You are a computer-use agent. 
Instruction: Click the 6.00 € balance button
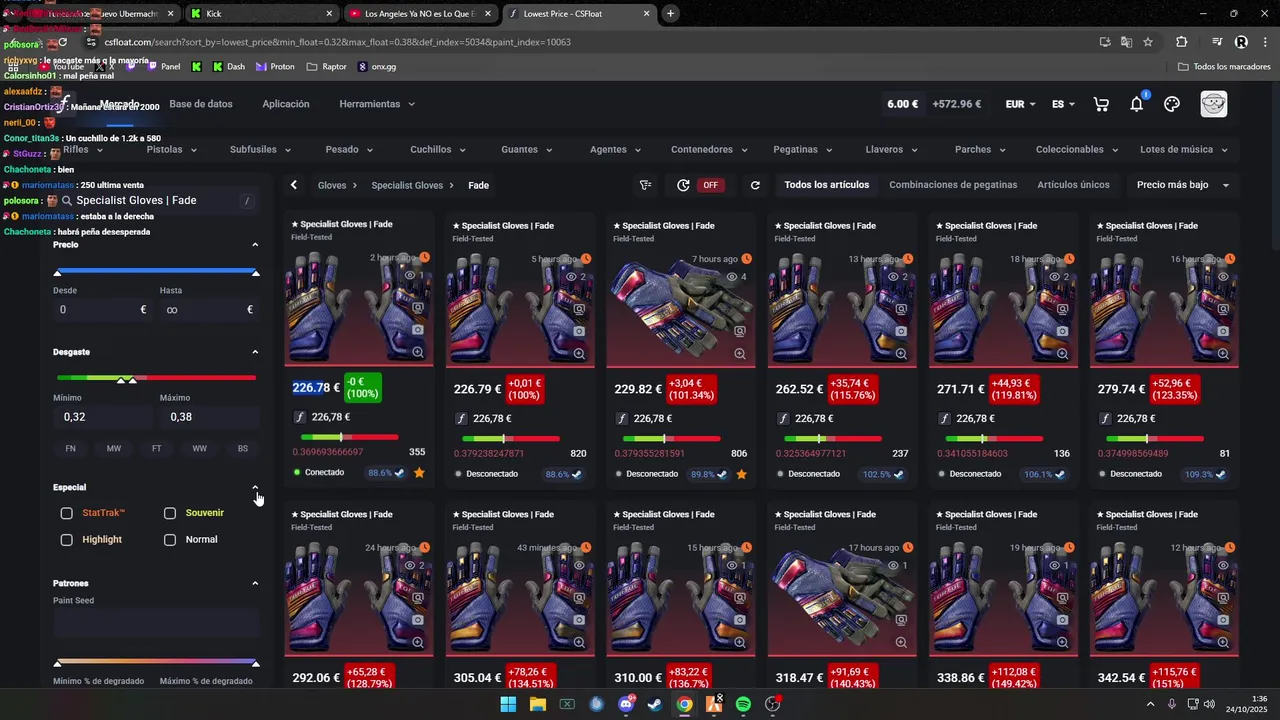click(x=902, y=104)
